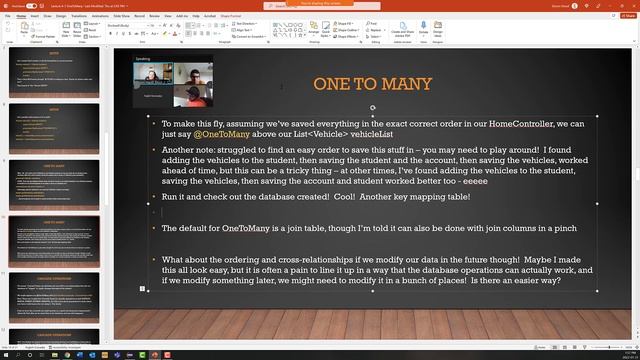
Task: Click the Reset slide button
Action: click(91, 30)
